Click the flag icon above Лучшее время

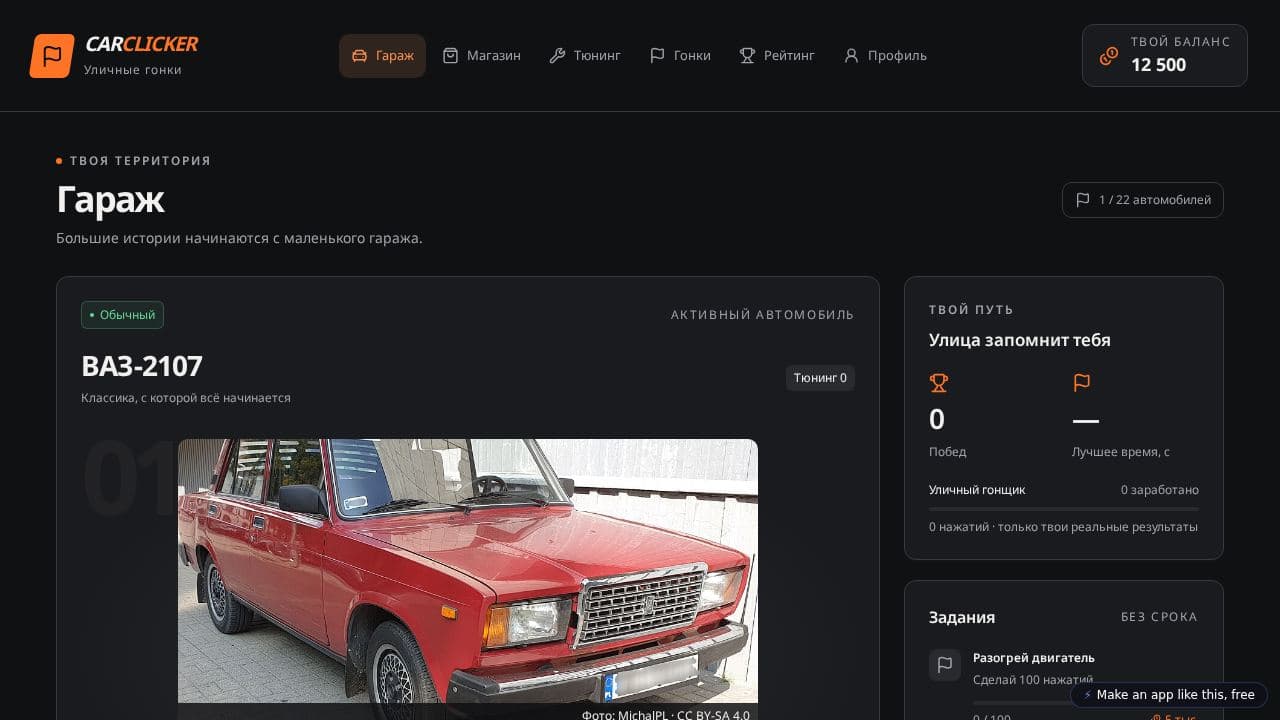pyautogui.click(x=1081, y=382)
